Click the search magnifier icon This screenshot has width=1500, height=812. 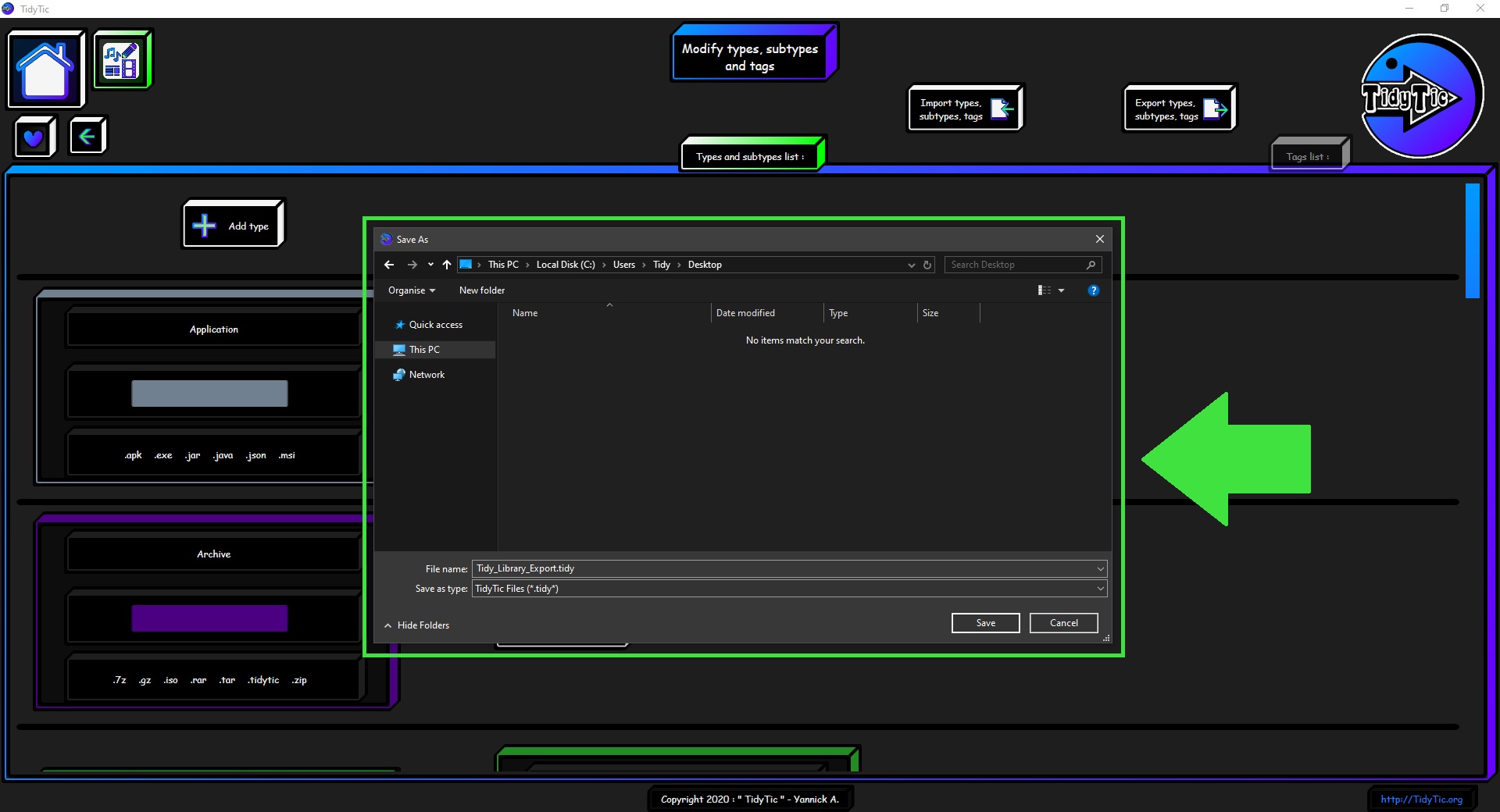tap(1091, 265)
